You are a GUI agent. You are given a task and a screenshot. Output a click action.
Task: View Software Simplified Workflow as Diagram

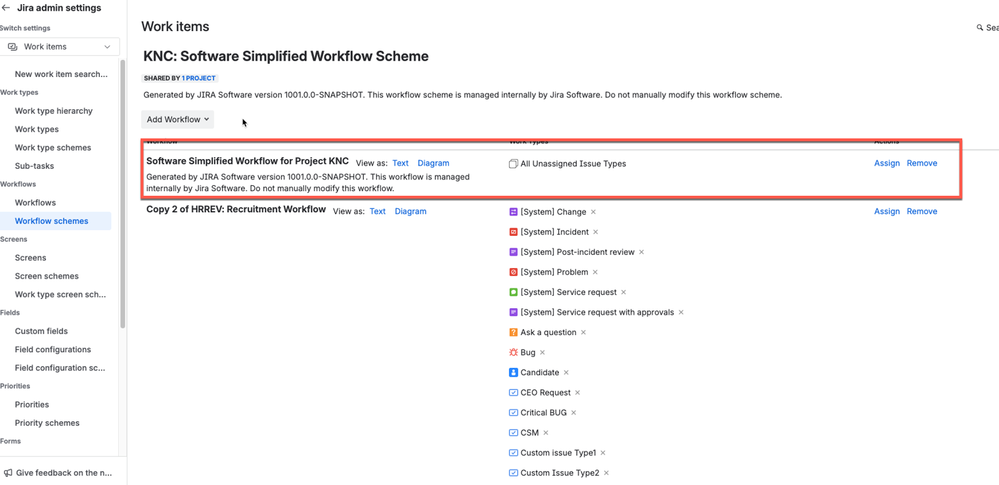(433, 163)
